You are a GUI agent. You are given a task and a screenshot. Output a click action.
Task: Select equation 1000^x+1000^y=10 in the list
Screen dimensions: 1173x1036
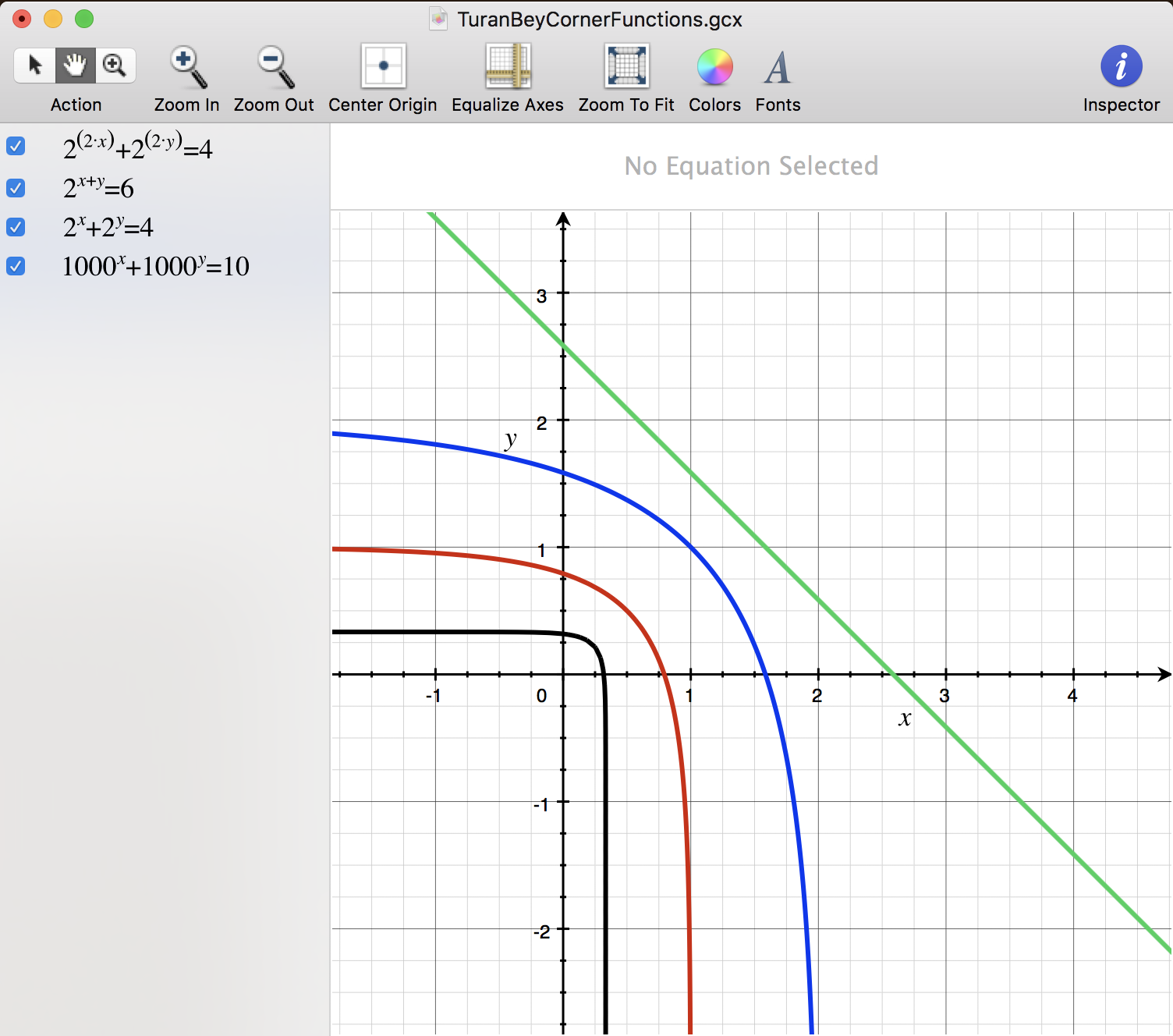click(x=155, y=265)
